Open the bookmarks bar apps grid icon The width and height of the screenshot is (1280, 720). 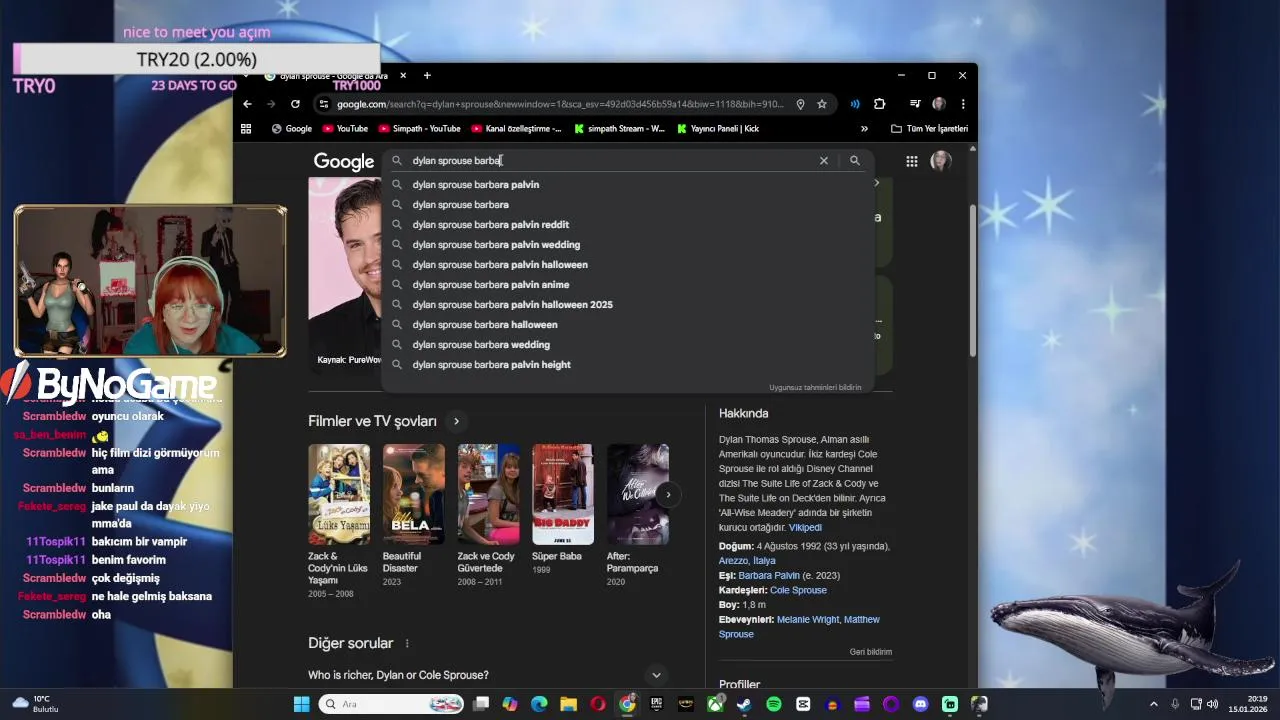[246, 128]
